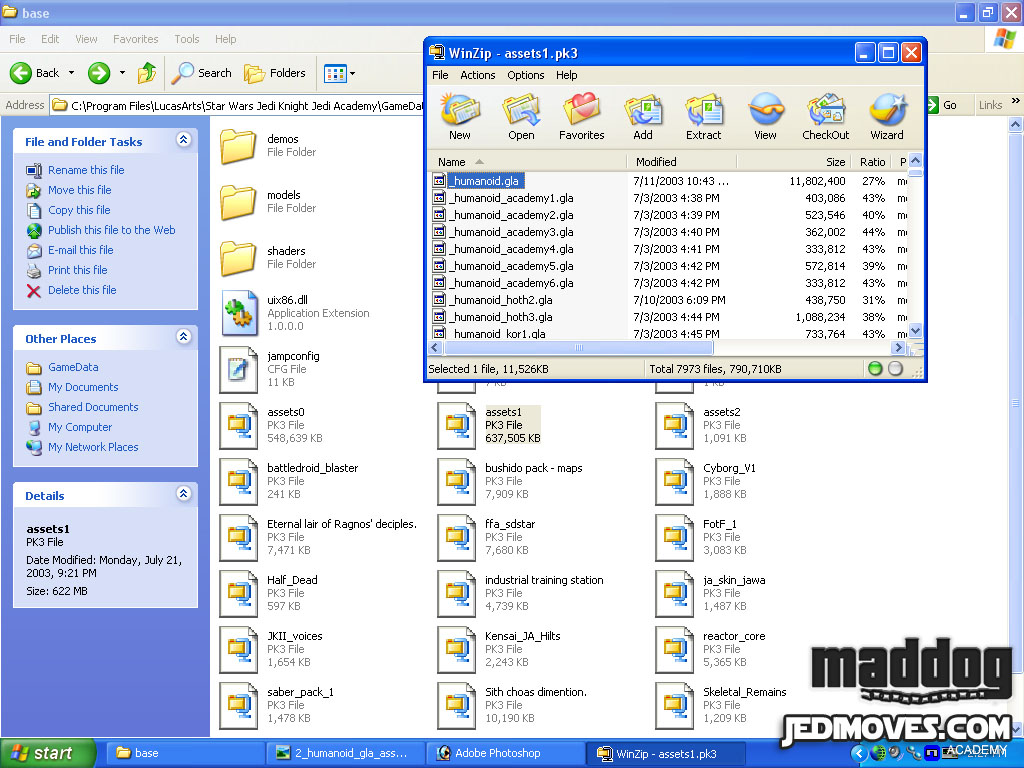Select the Cyborg_V1 PK3 file icon
Screen dimensions: 1024x768
675,482
